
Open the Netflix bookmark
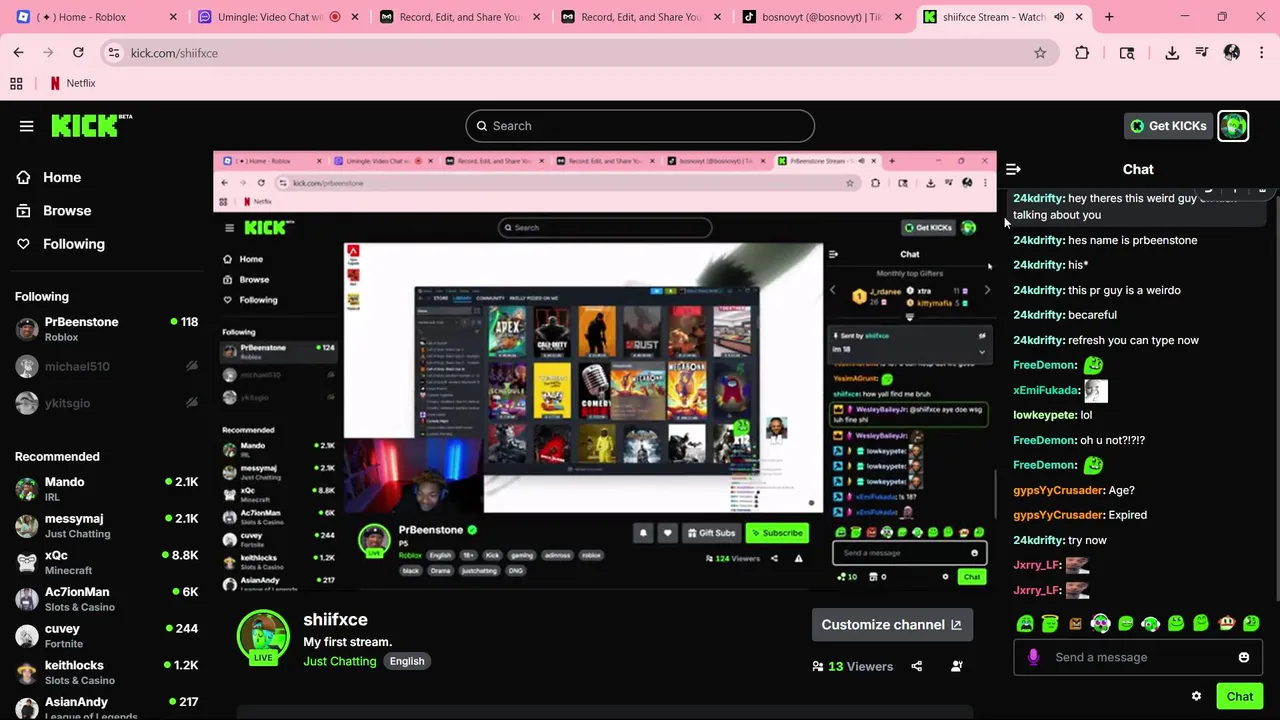(73, 84)
